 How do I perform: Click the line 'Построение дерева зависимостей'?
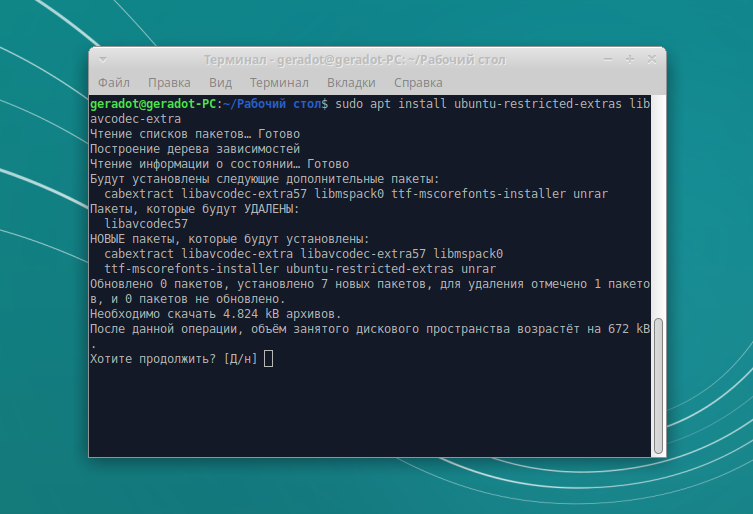[195, 149]
